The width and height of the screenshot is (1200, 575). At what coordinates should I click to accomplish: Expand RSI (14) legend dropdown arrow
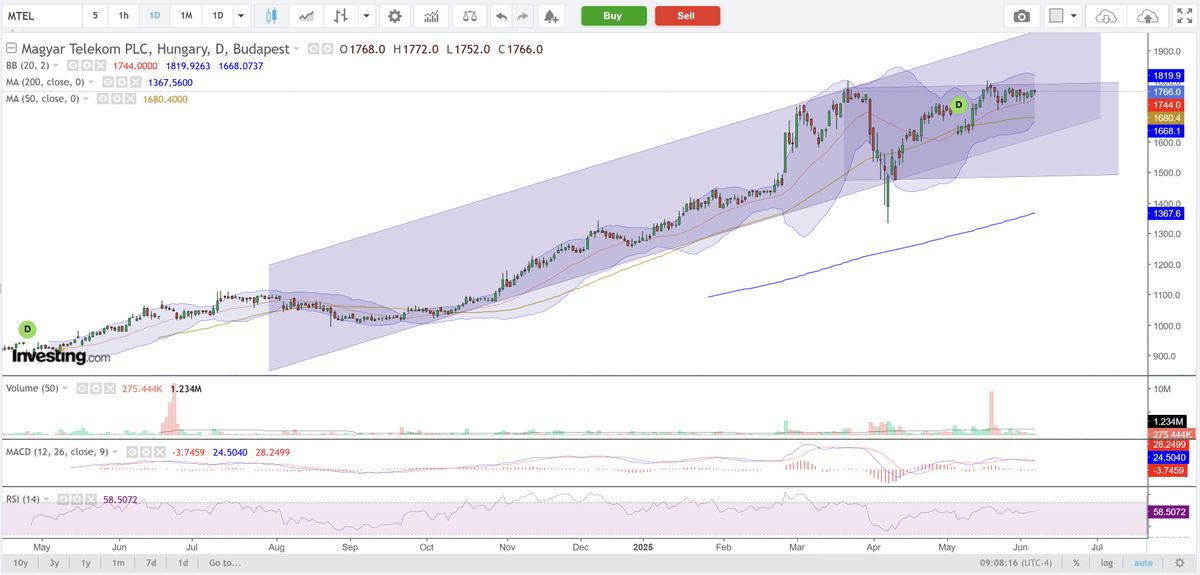[x=46, y=499]
